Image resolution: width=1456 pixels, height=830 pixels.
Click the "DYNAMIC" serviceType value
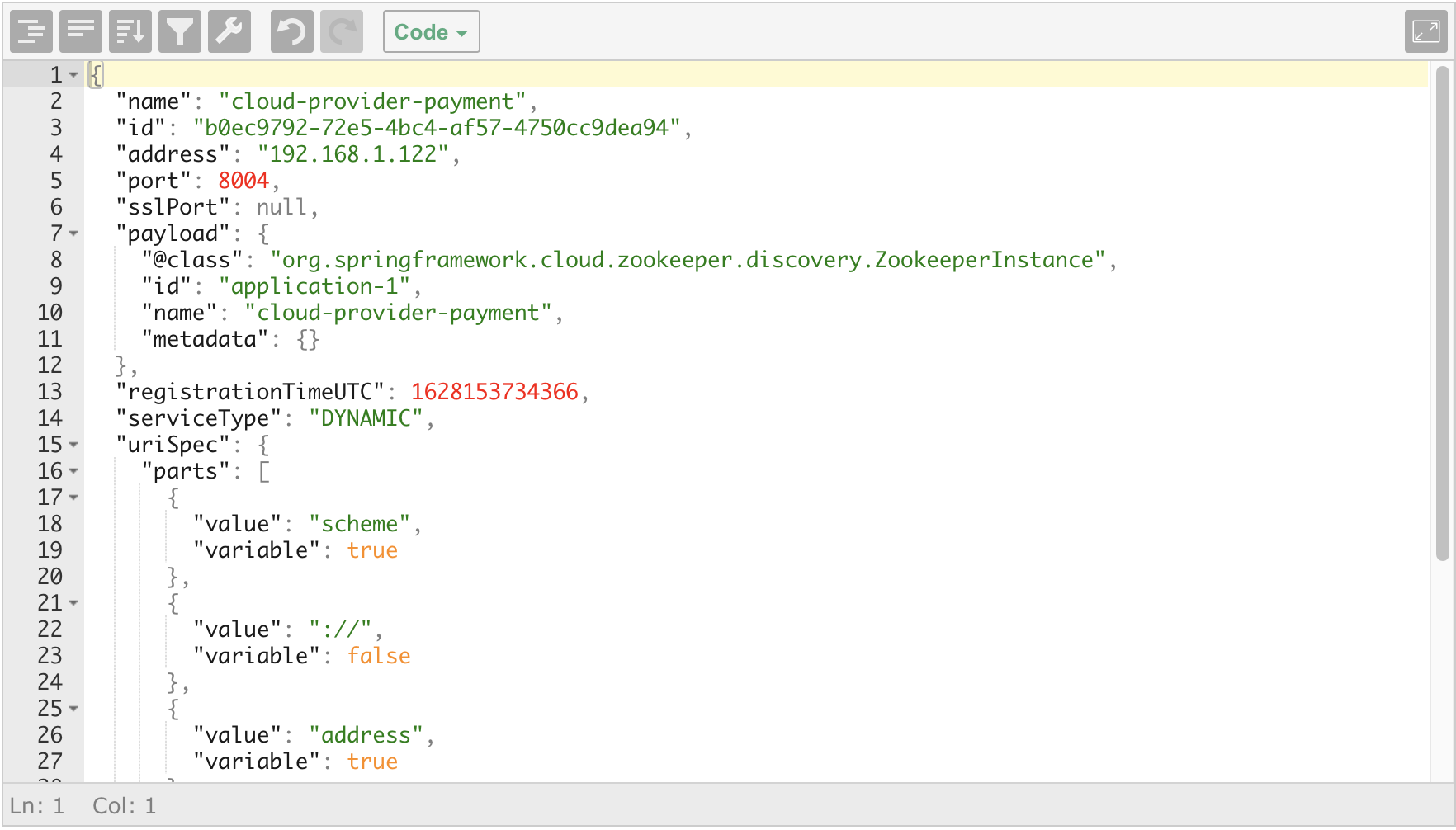coord(366,418)
